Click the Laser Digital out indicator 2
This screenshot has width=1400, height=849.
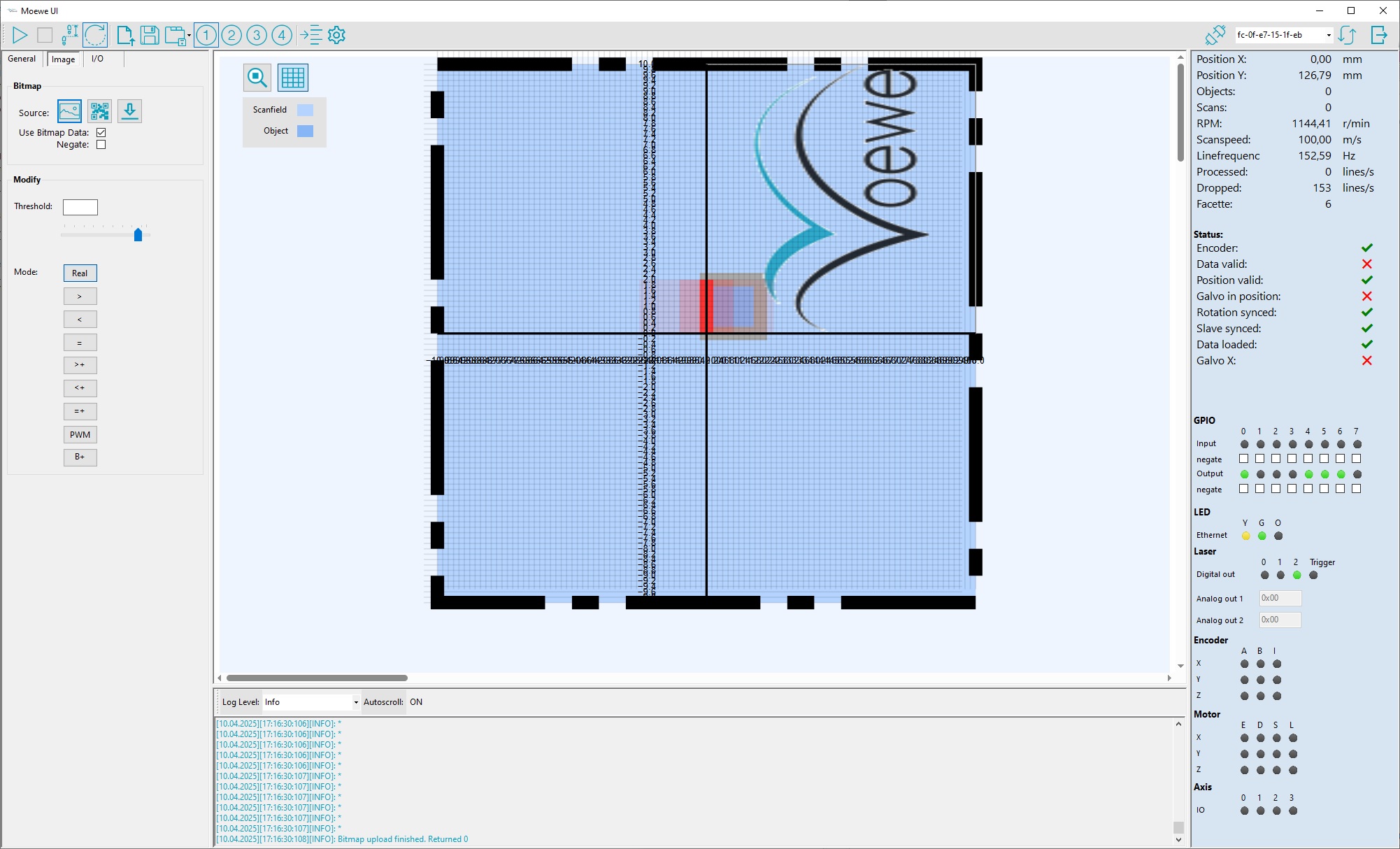point(1297,575)
